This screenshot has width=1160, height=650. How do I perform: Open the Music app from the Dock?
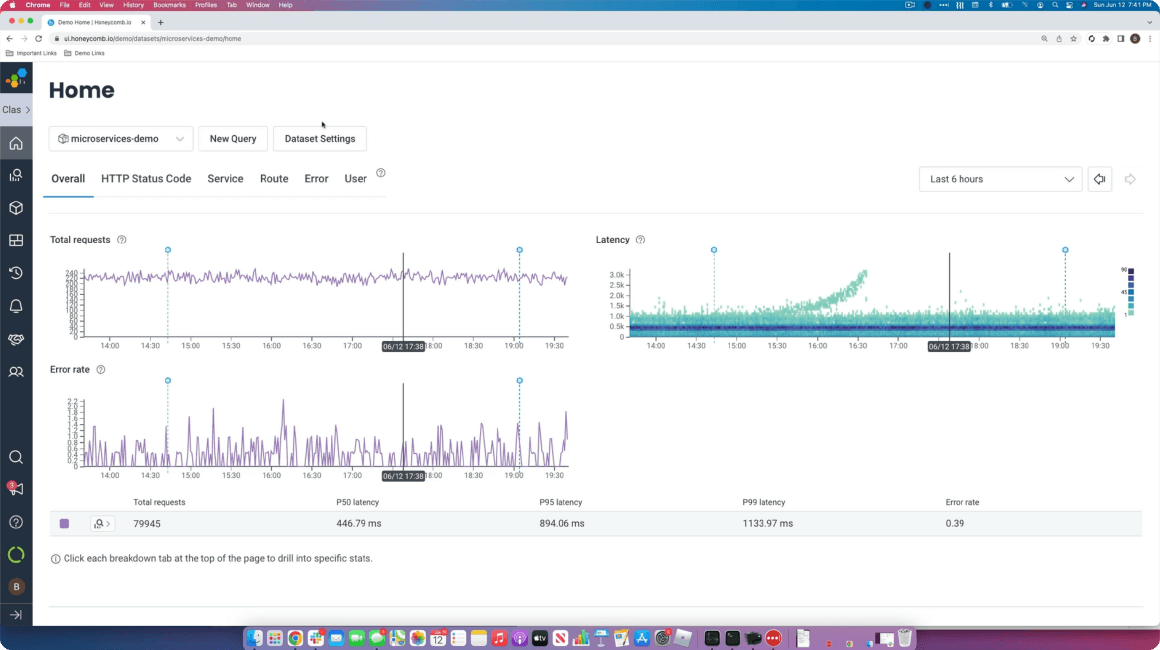pyautogui.click(x=499, y=638)
